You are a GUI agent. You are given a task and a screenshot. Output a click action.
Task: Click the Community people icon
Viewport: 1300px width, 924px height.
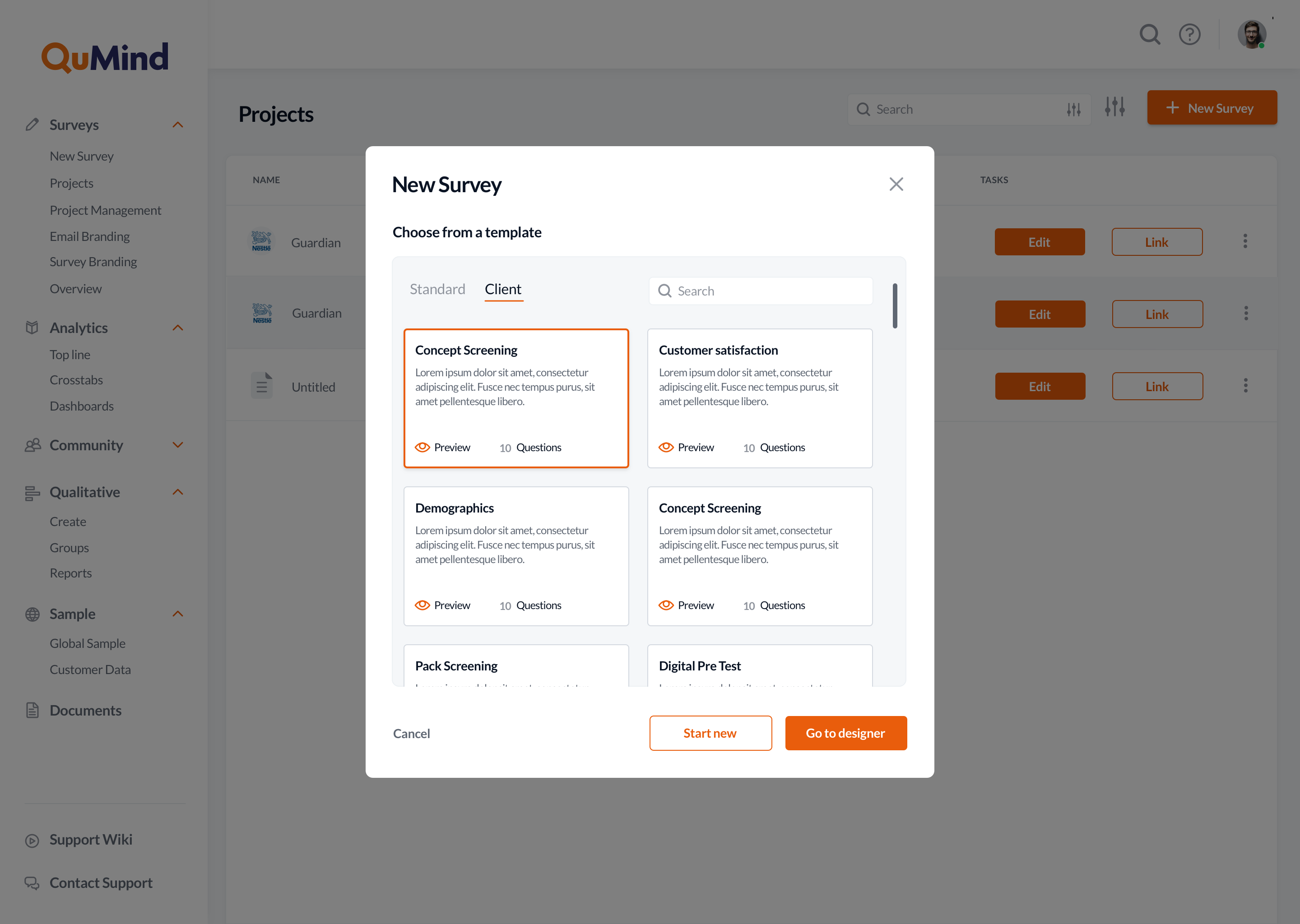coord(32,445)
